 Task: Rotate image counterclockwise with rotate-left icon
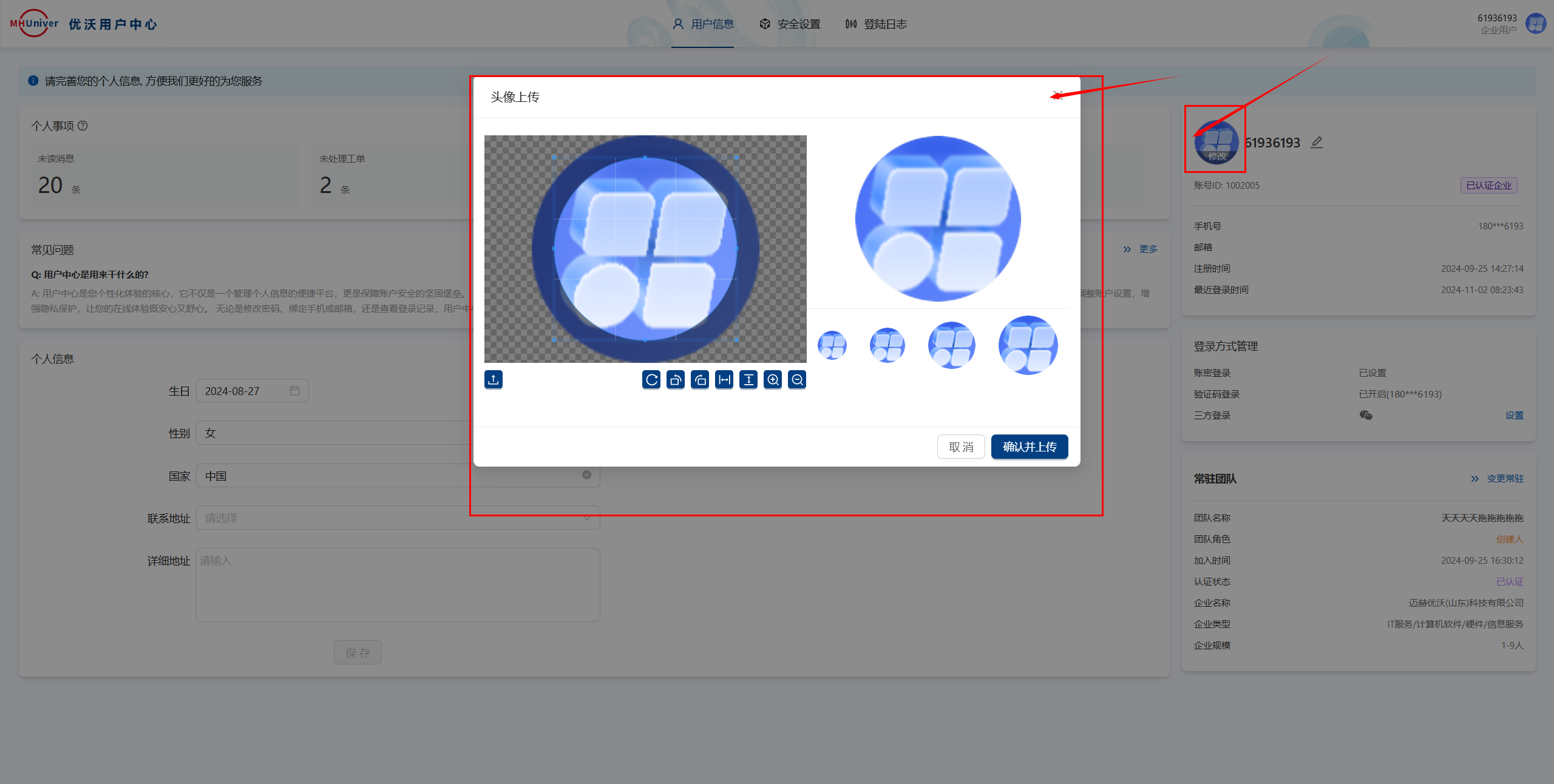676,380
